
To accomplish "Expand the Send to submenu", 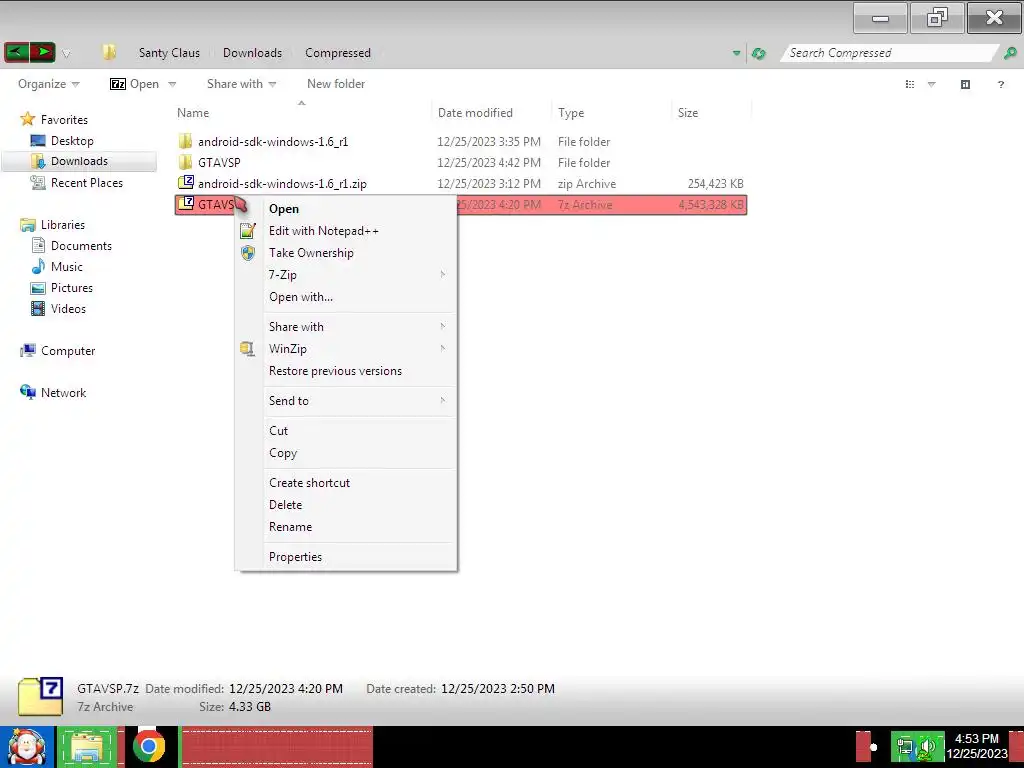I will 346,401.
